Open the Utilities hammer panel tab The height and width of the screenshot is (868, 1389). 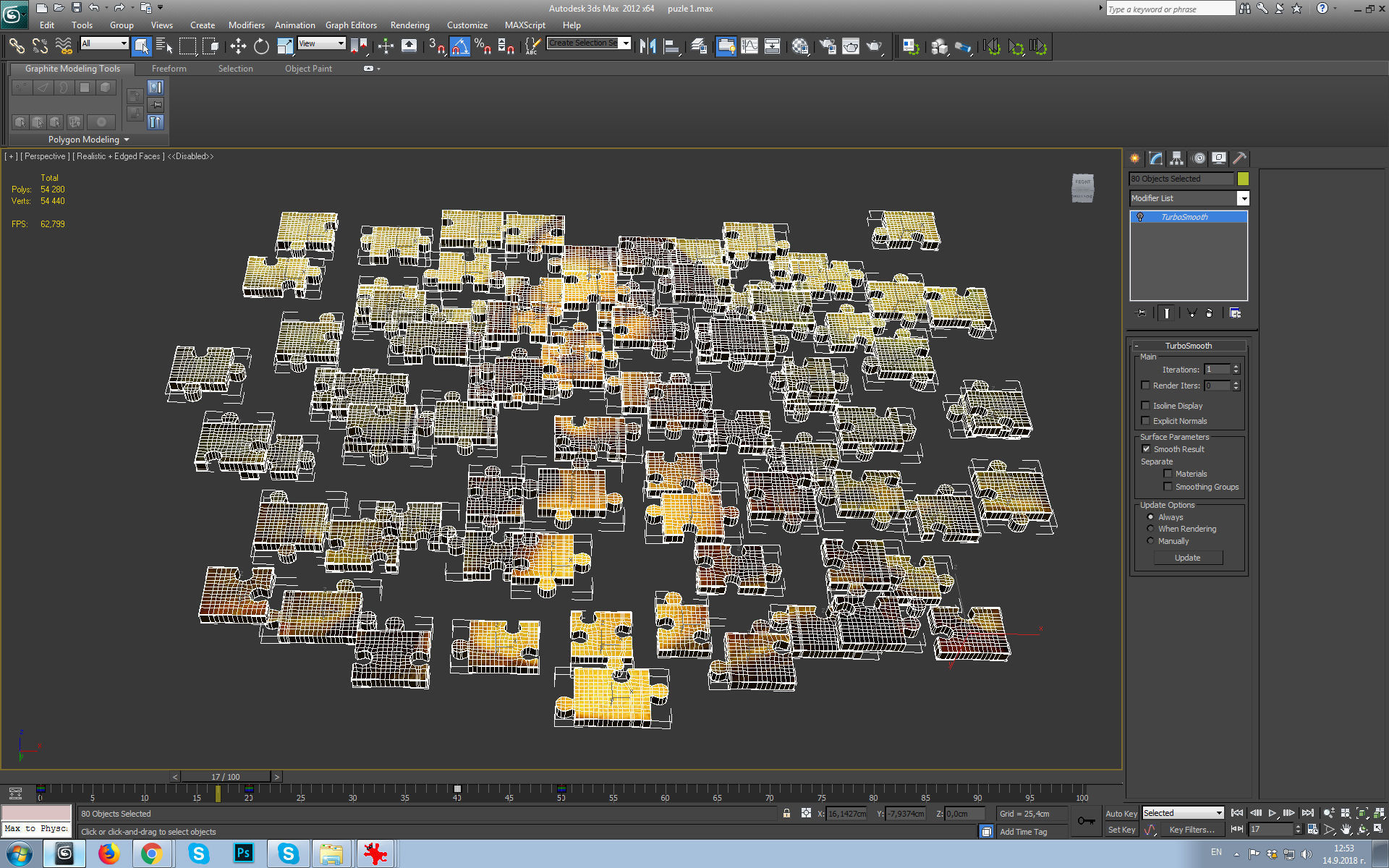[x=1240, y=158]
